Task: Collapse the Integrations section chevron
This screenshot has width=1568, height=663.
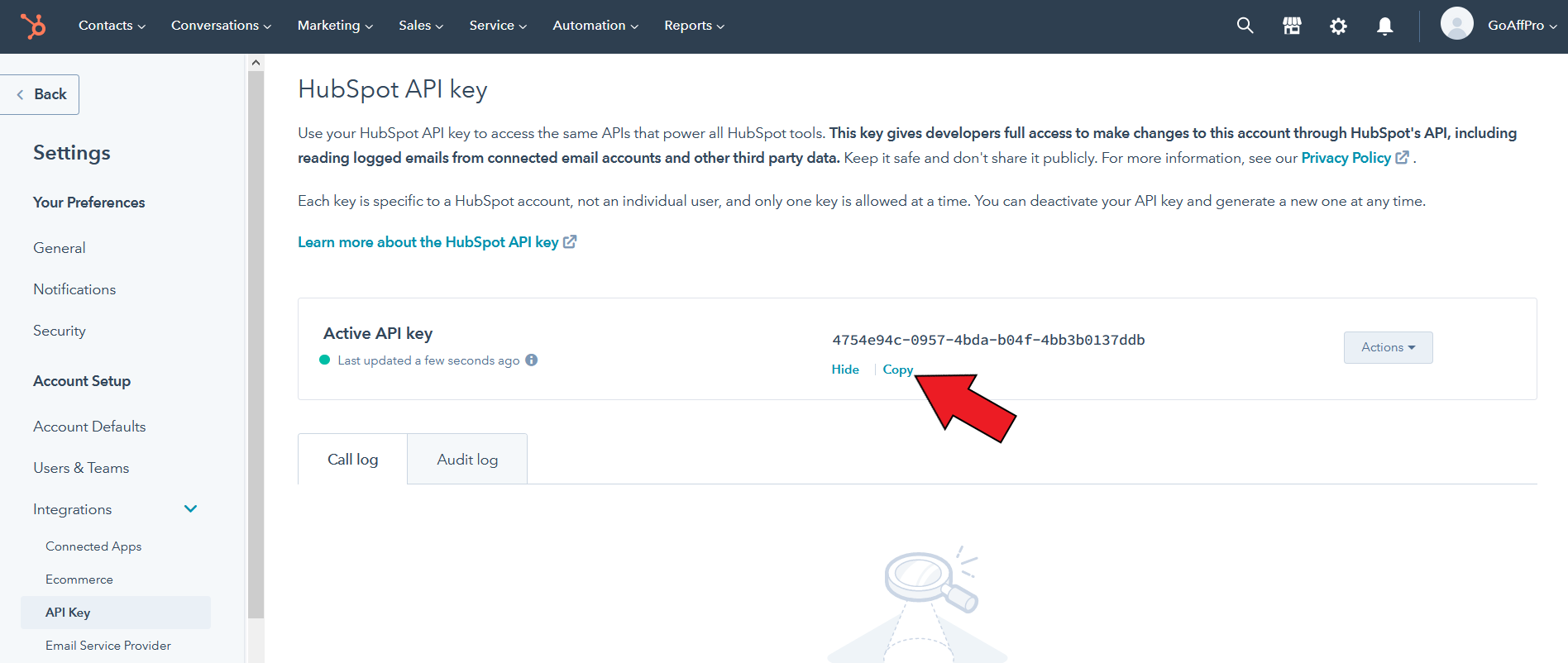Action: pyautogui.click(x=191, y=509)
